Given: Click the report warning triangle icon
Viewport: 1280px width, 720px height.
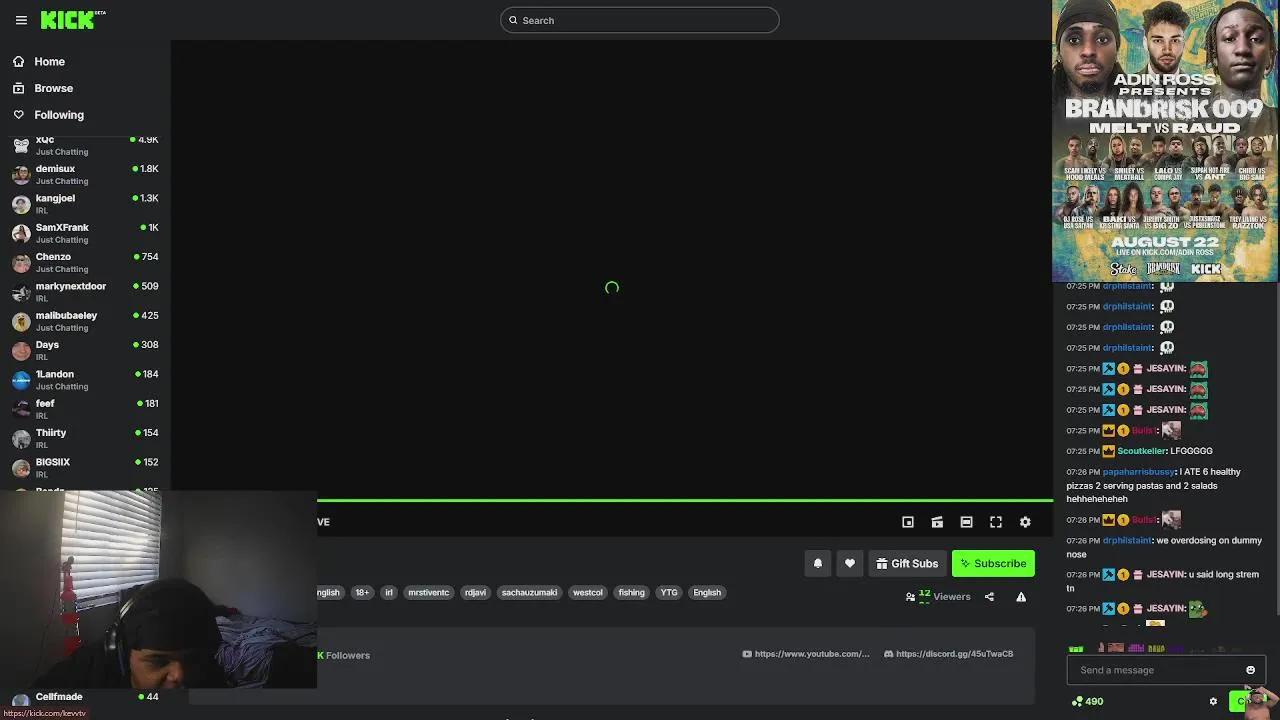Looking at the screenshot, I should pos(1021,597).
